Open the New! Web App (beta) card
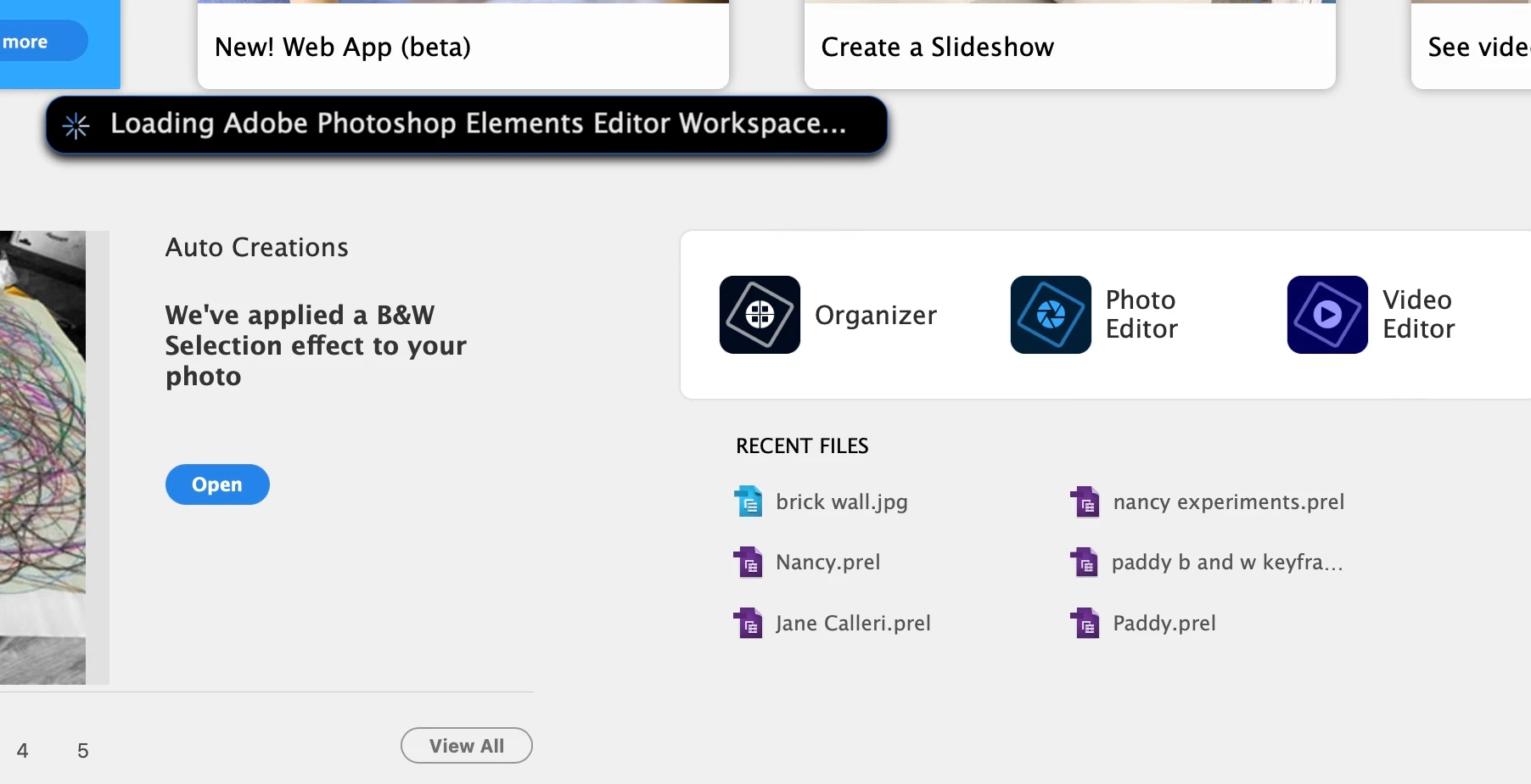 tap(463, 44)
